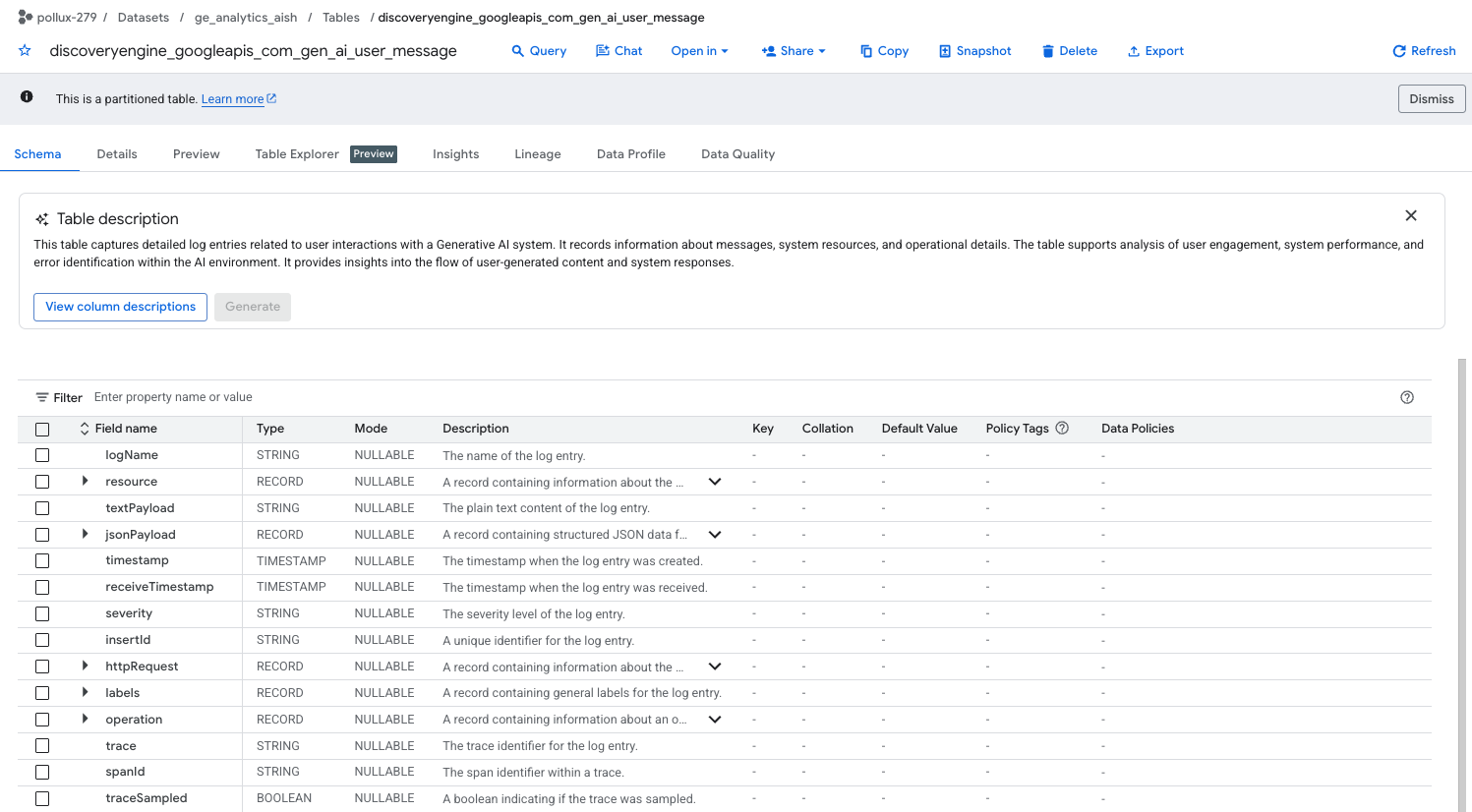Check the timestamp field checkbox
1472x812 pixels.
(42, 560)
